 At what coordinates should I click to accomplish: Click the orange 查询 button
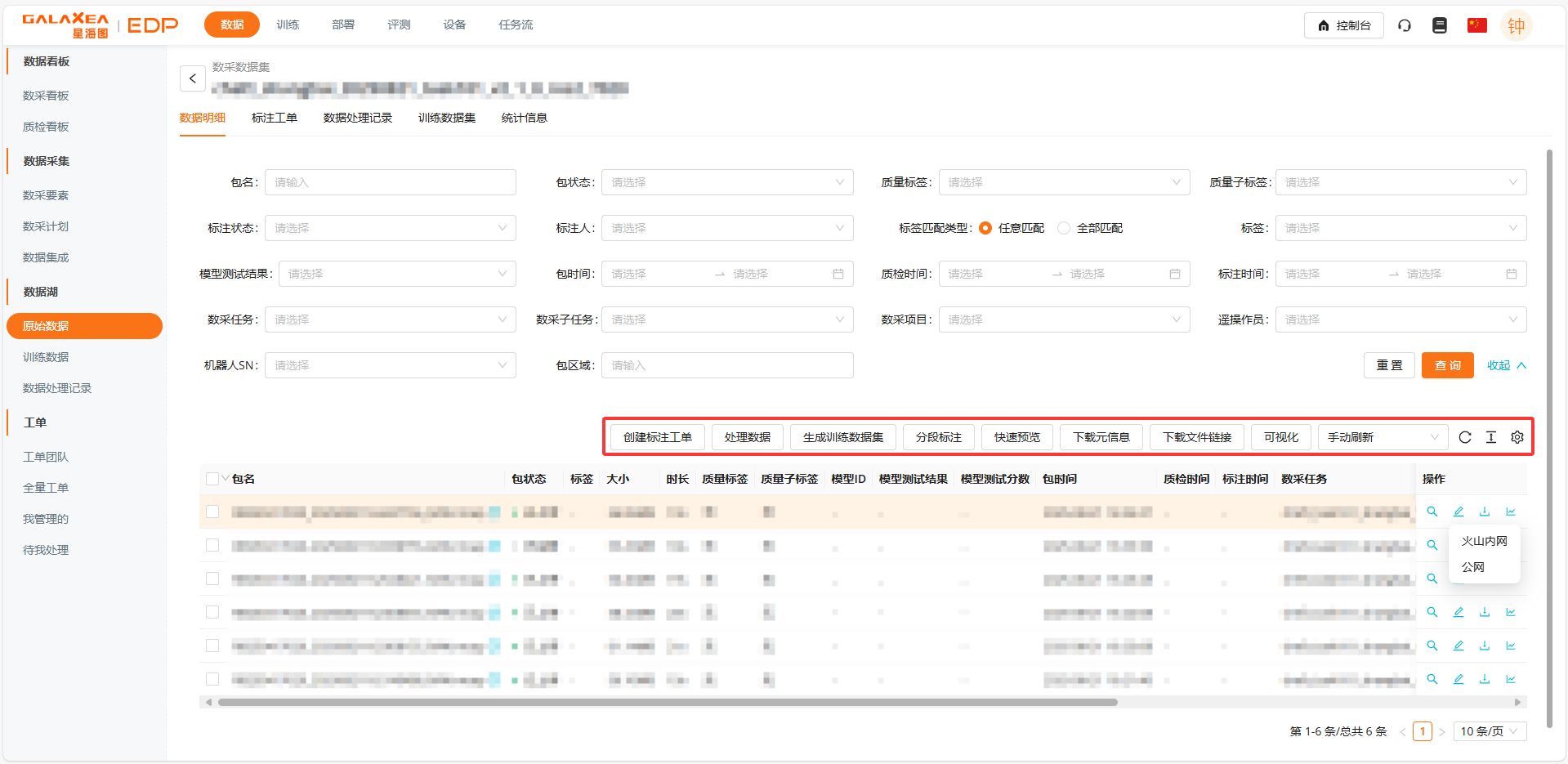click(1447, 365)
